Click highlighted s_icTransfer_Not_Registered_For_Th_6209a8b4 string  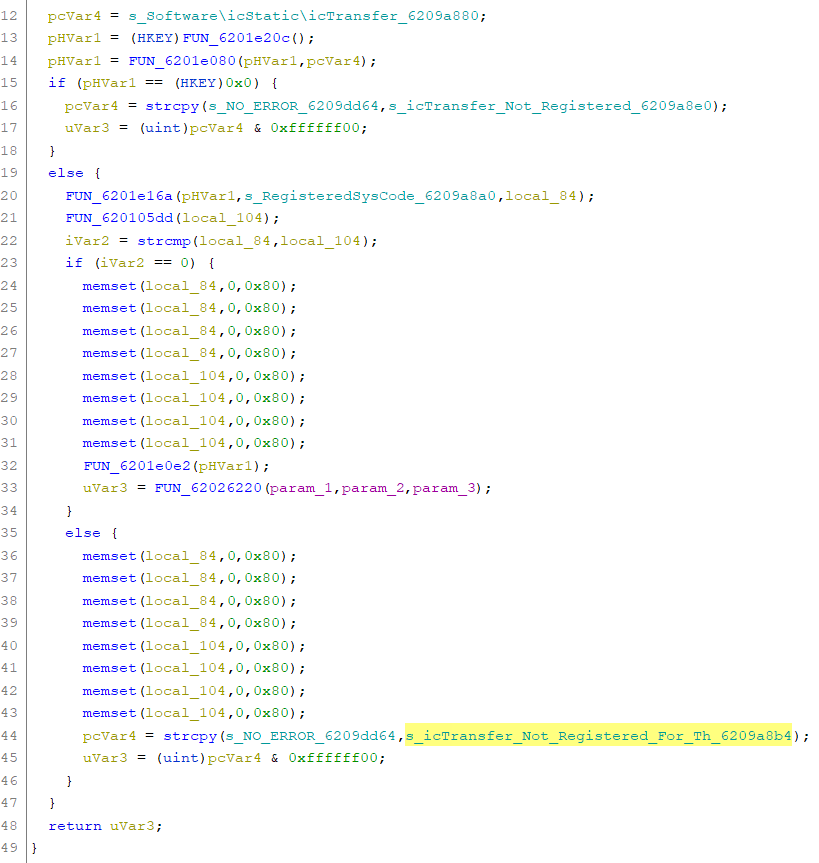[x=598, y=736]
